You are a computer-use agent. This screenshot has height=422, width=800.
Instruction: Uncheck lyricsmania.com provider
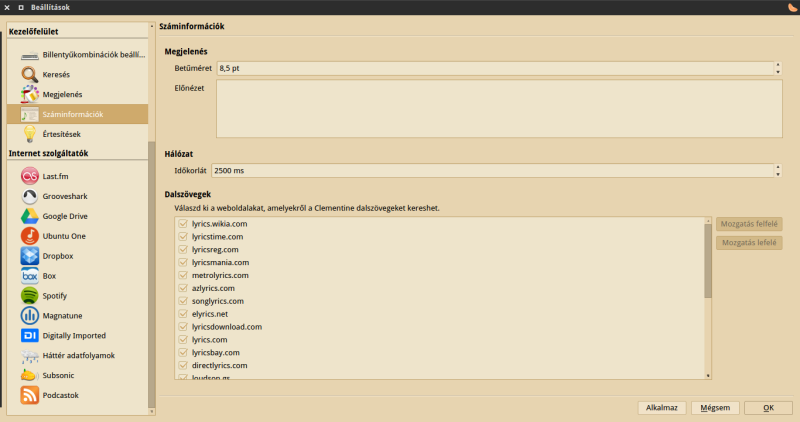click(x=183, y=262)
